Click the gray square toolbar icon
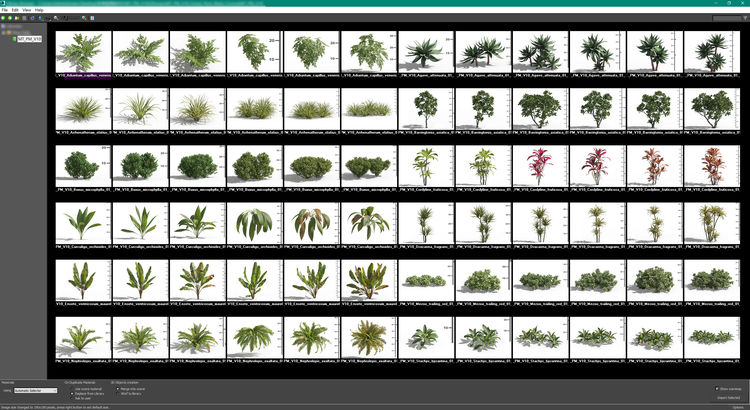Image resolution: width=750 pixels, height=410 pixels. click(24, 18)
